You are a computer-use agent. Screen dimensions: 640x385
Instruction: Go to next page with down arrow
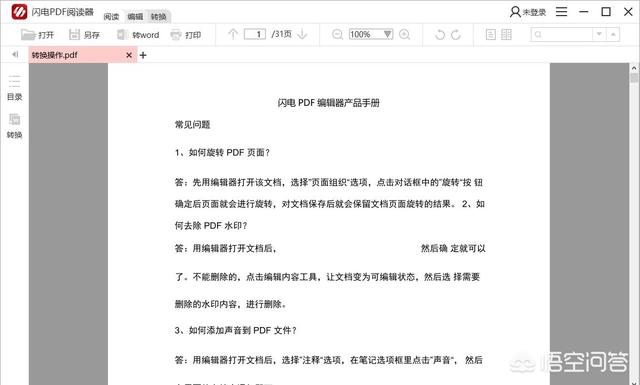pyautogui.click(x=302, y=34)
